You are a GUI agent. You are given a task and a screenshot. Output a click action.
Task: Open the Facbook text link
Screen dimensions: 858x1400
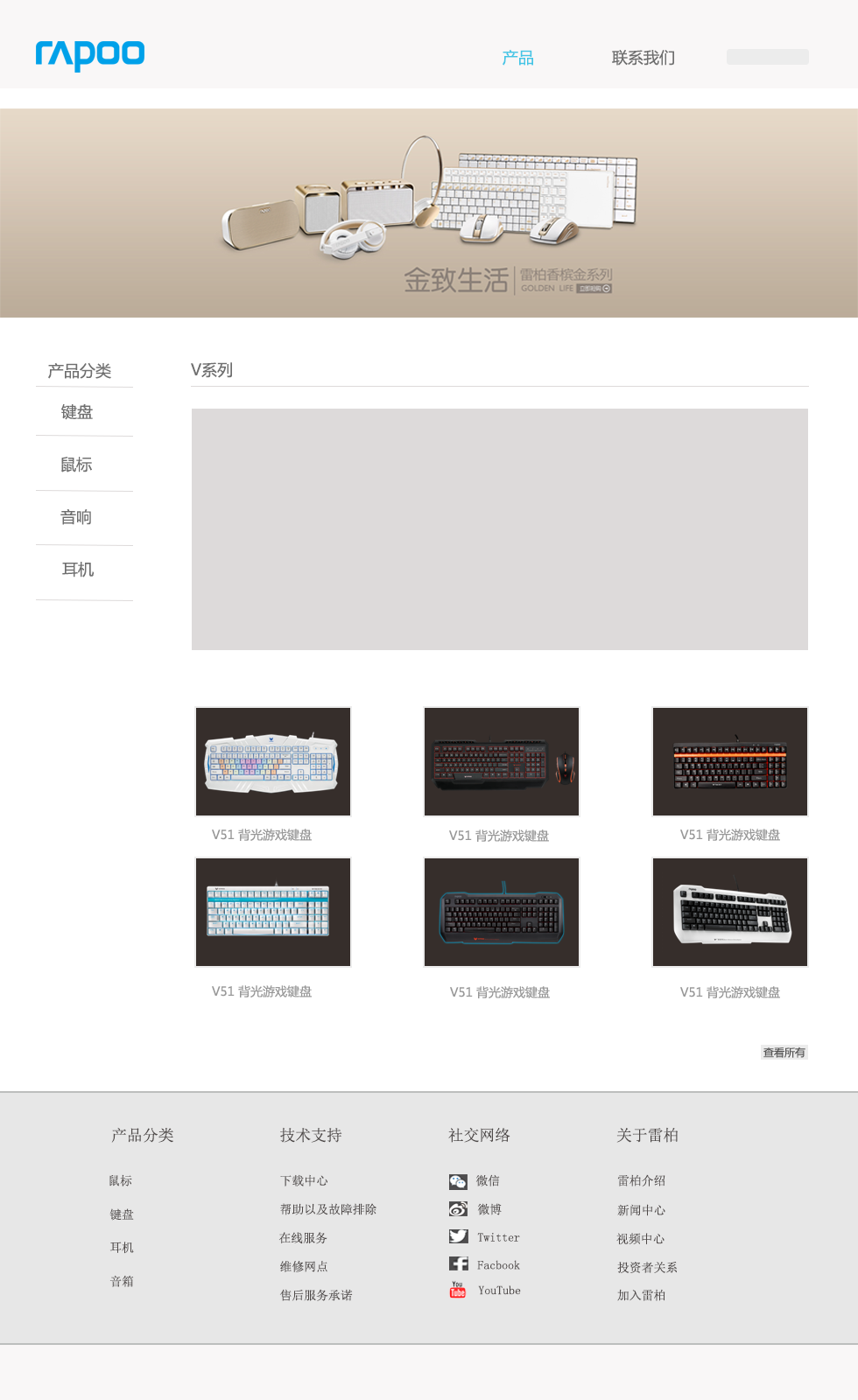click(499, 1265)
